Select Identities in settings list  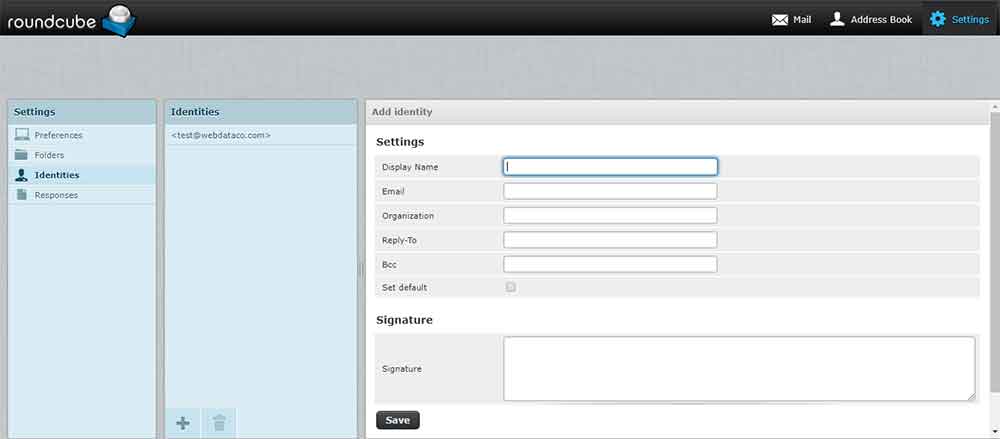(x=56, y=175)
